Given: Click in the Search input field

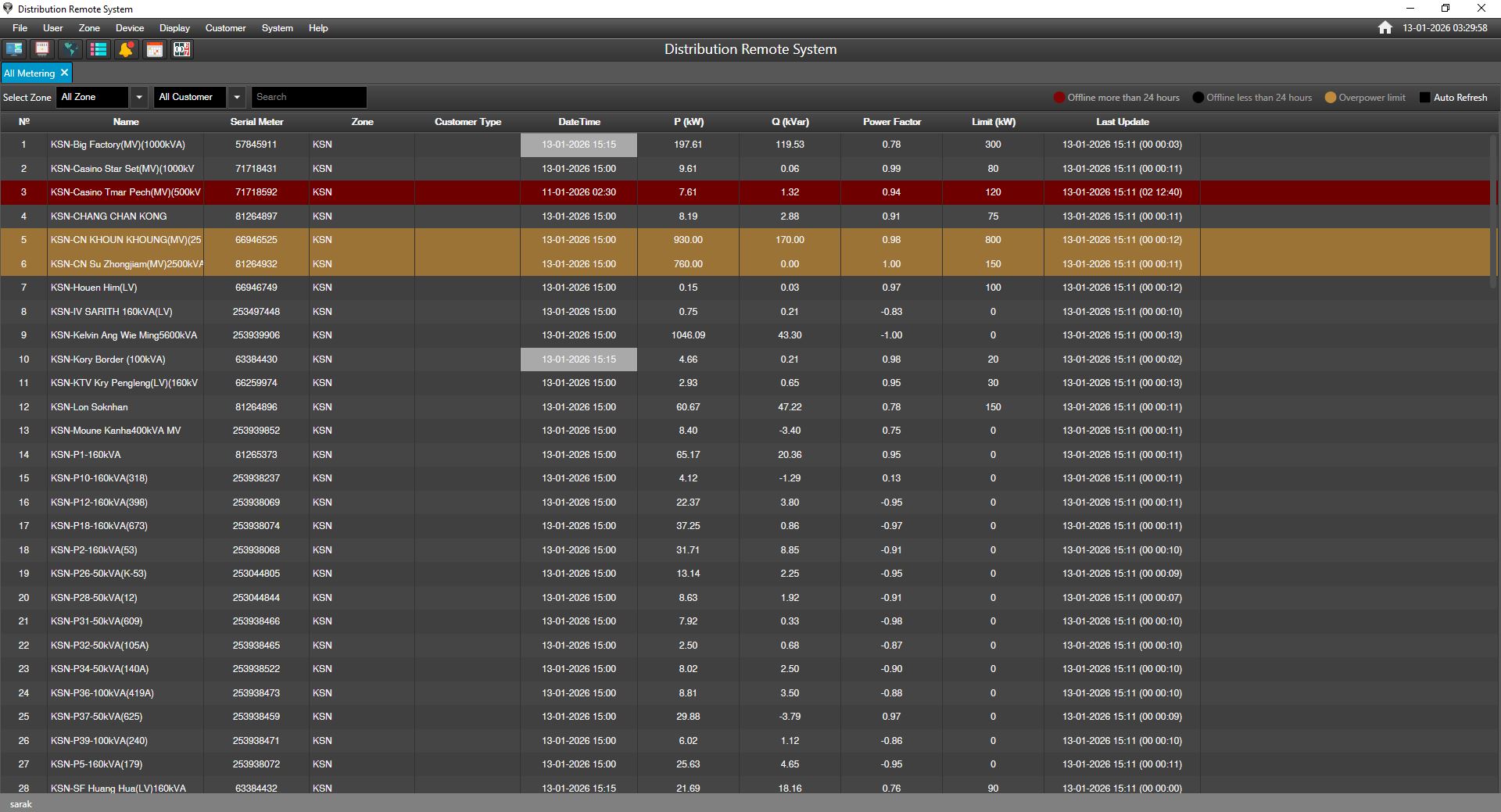Looking at the screenshot, I should tap(309, 97).
